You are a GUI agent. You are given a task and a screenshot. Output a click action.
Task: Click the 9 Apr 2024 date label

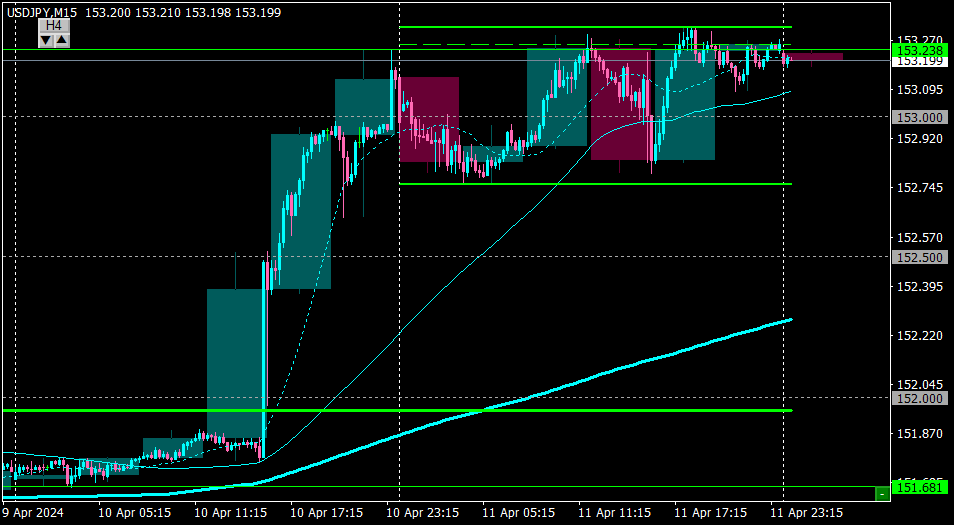tap(34, 513)
